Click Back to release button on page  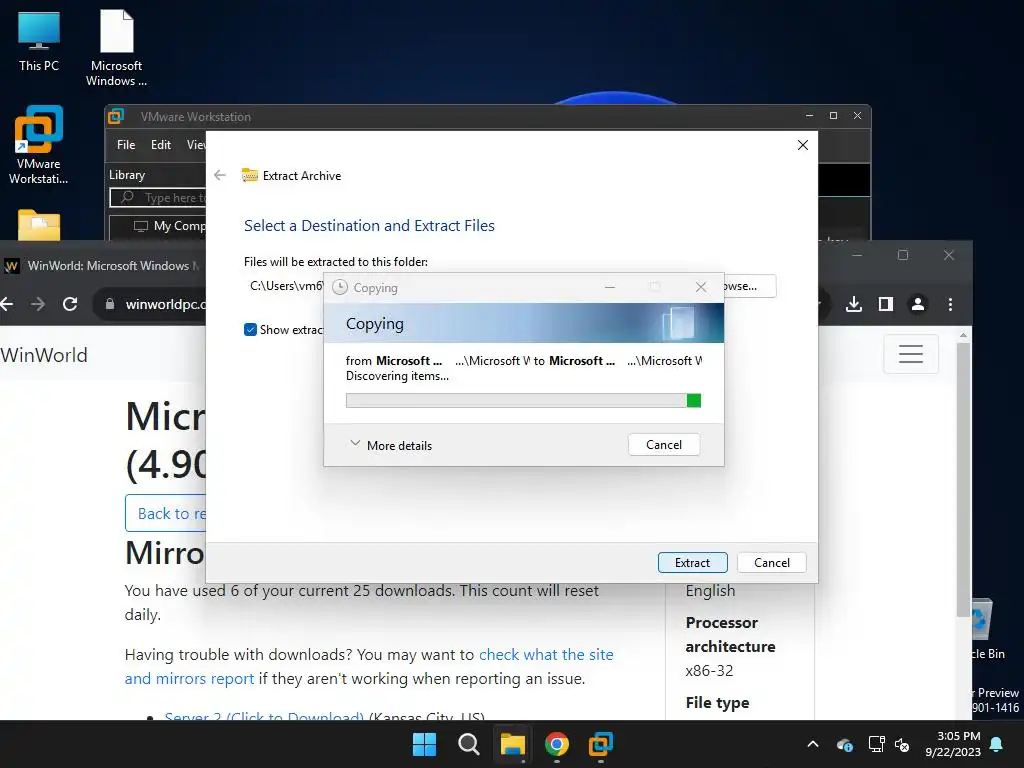tap(166, 513)
